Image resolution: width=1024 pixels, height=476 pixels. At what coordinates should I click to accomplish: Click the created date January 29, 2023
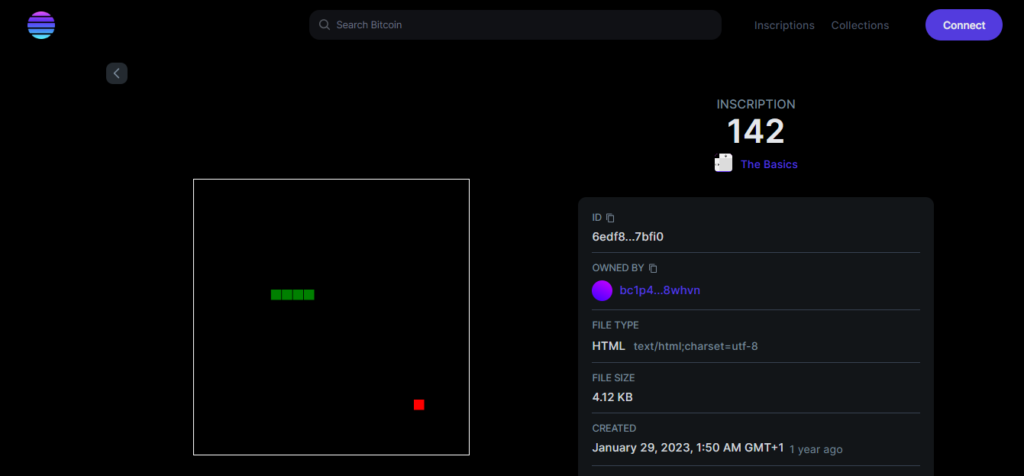pos(687,448)
